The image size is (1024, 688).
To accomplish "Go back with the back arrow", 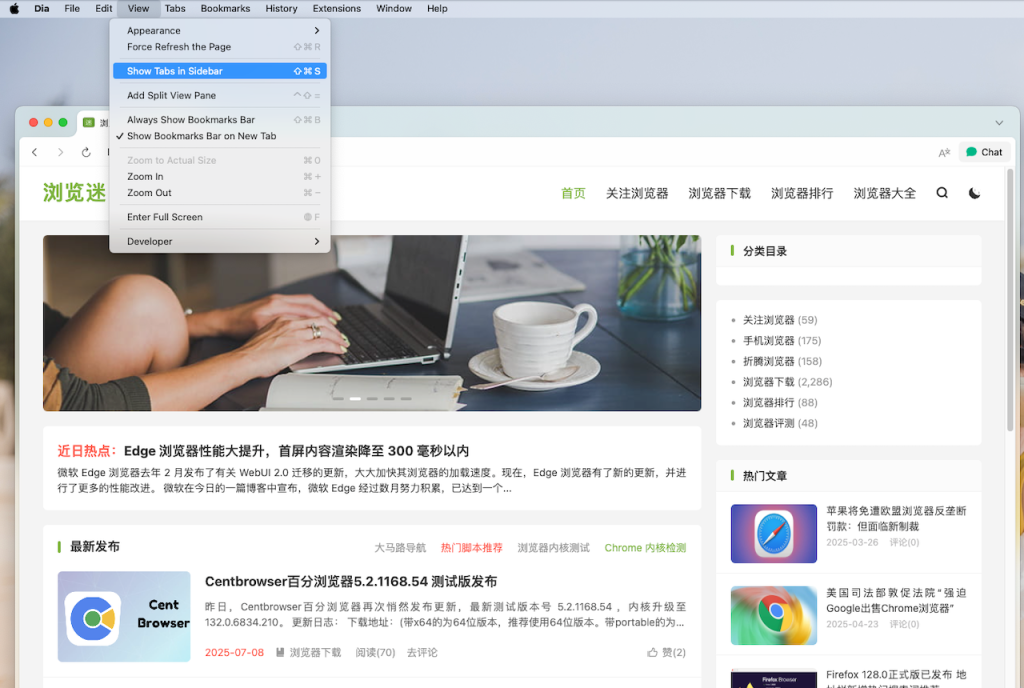I will click(x=35, y=152).
